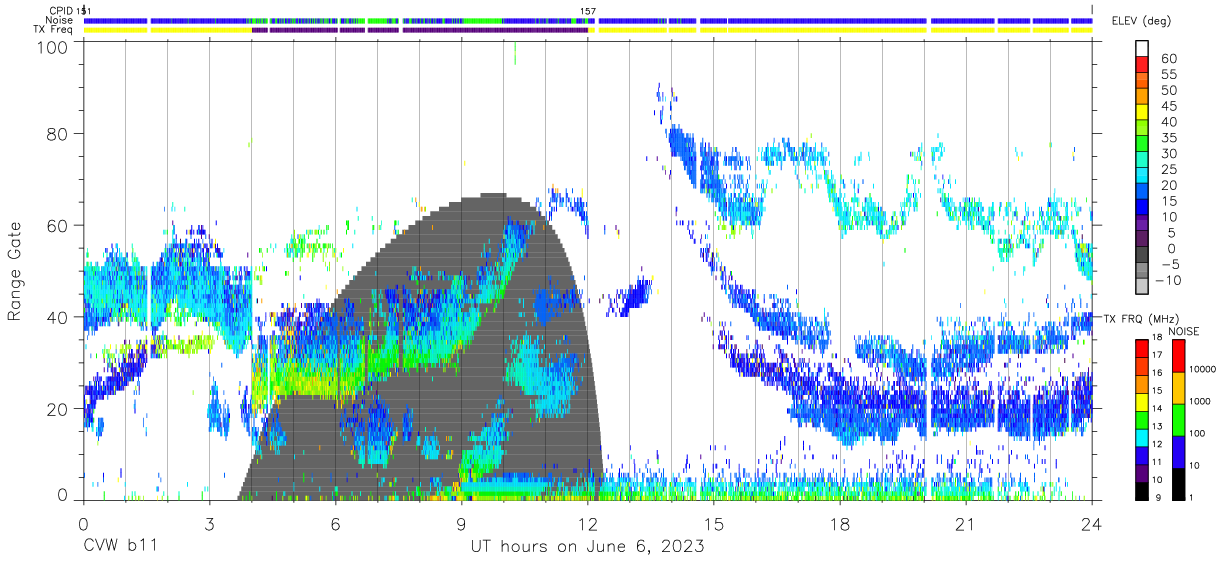Viewport: 1228px width, 567px height.
Task: Click the 'Noise' row label at top left
Action: [x=59, y=20]
